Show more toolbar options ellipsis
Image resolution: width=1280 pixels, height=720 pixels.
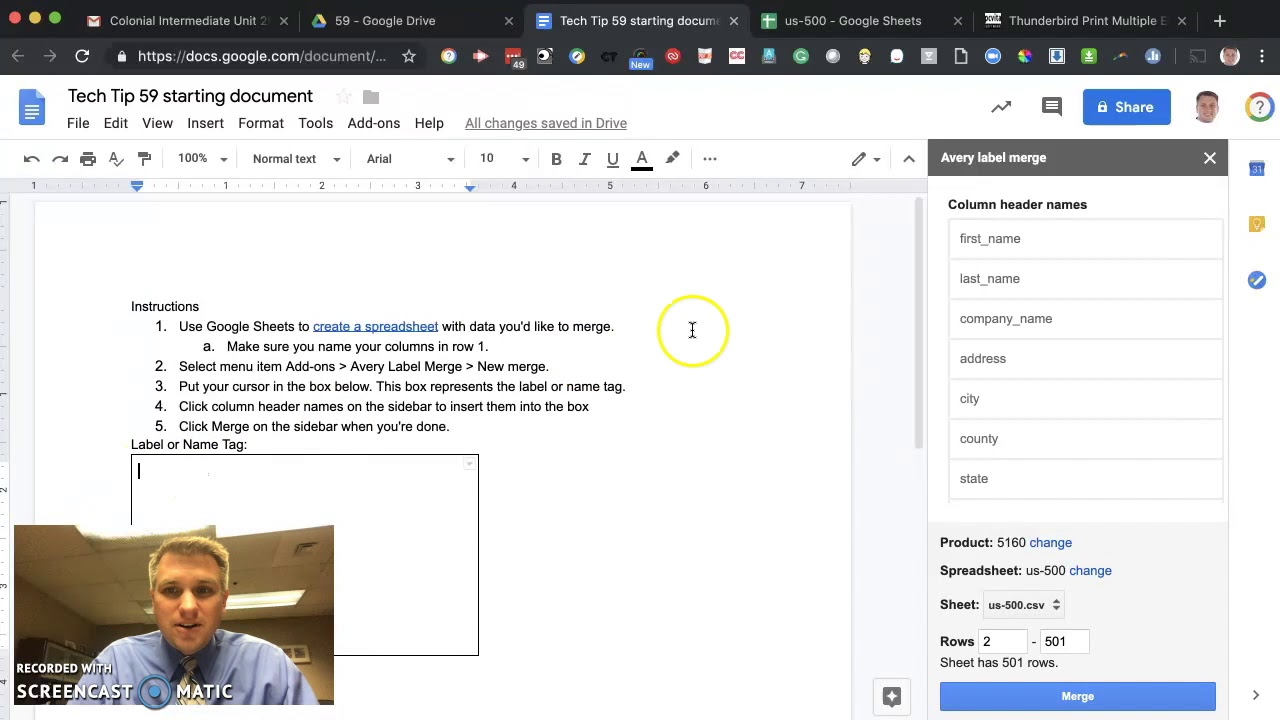click(710, 159)
